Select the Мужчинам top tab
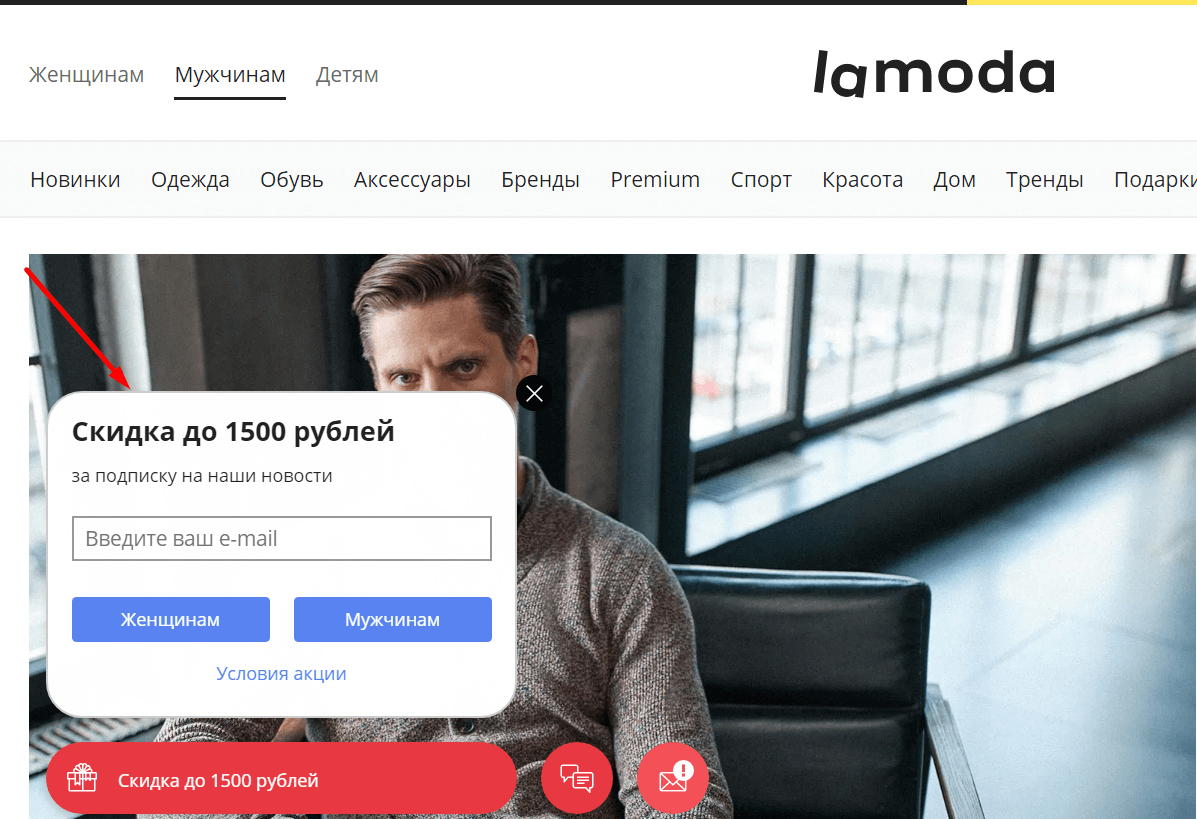Viewport: 1197px width, 819px height. pyautogui.click(x=230, y=75)
